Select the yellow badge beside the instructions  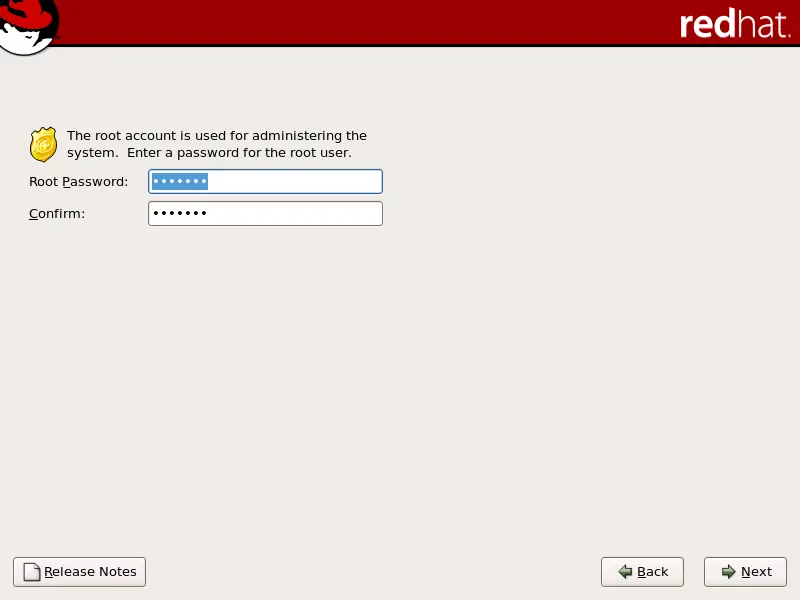pyautogui.click(x=43, y=143)
